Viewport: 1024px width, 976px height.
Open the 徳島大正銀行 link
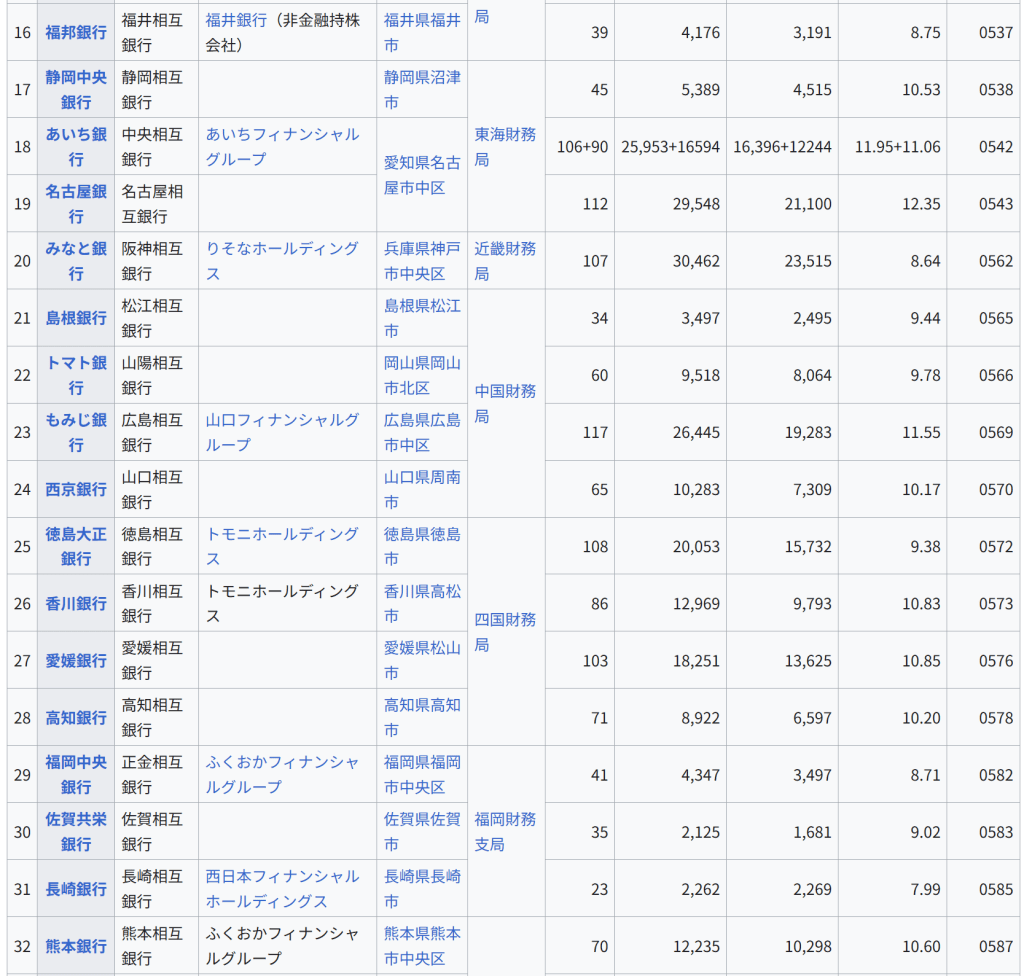[76, 546]
